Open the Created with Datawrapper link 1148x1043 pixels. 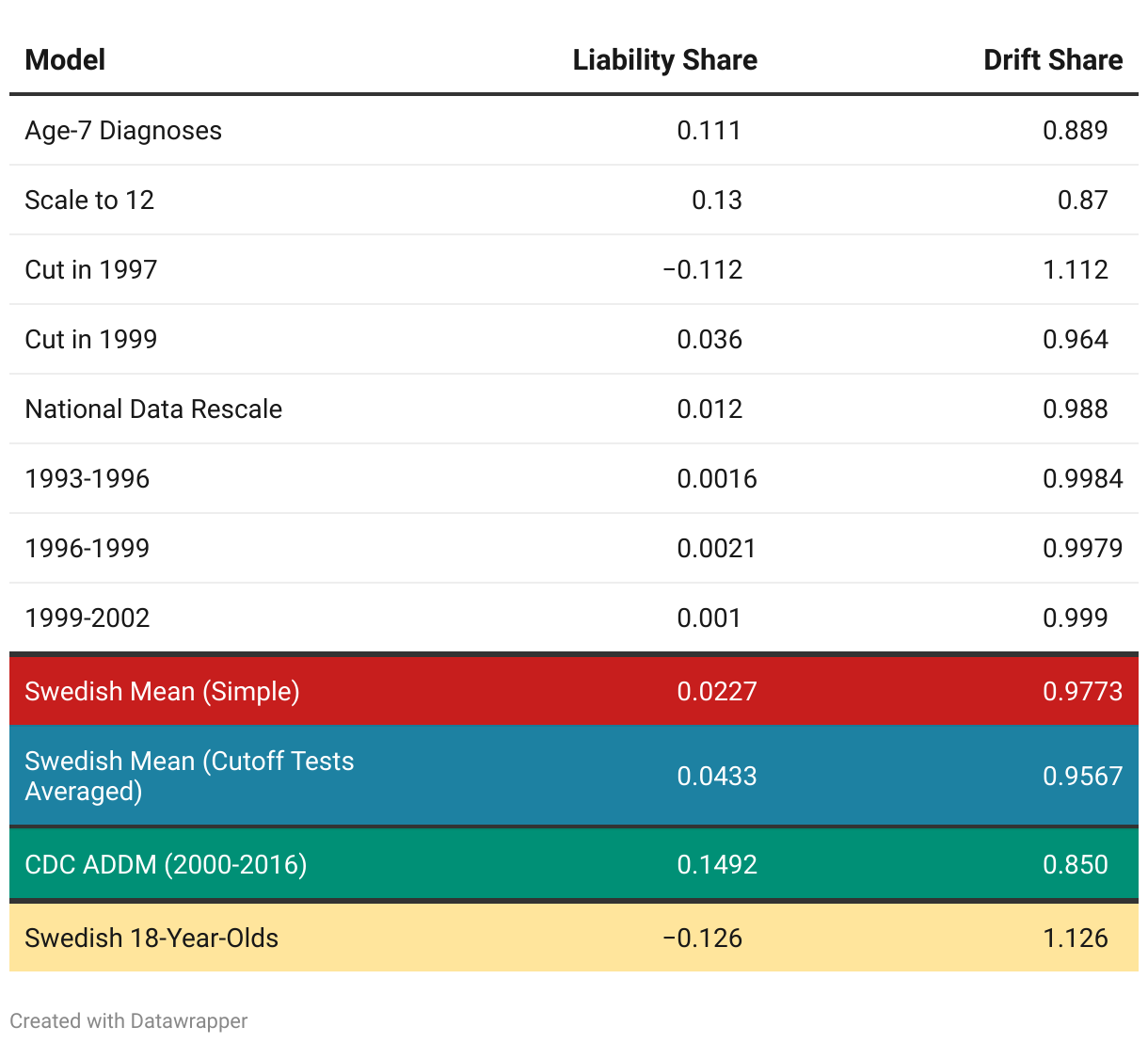tap(129, 1021)
